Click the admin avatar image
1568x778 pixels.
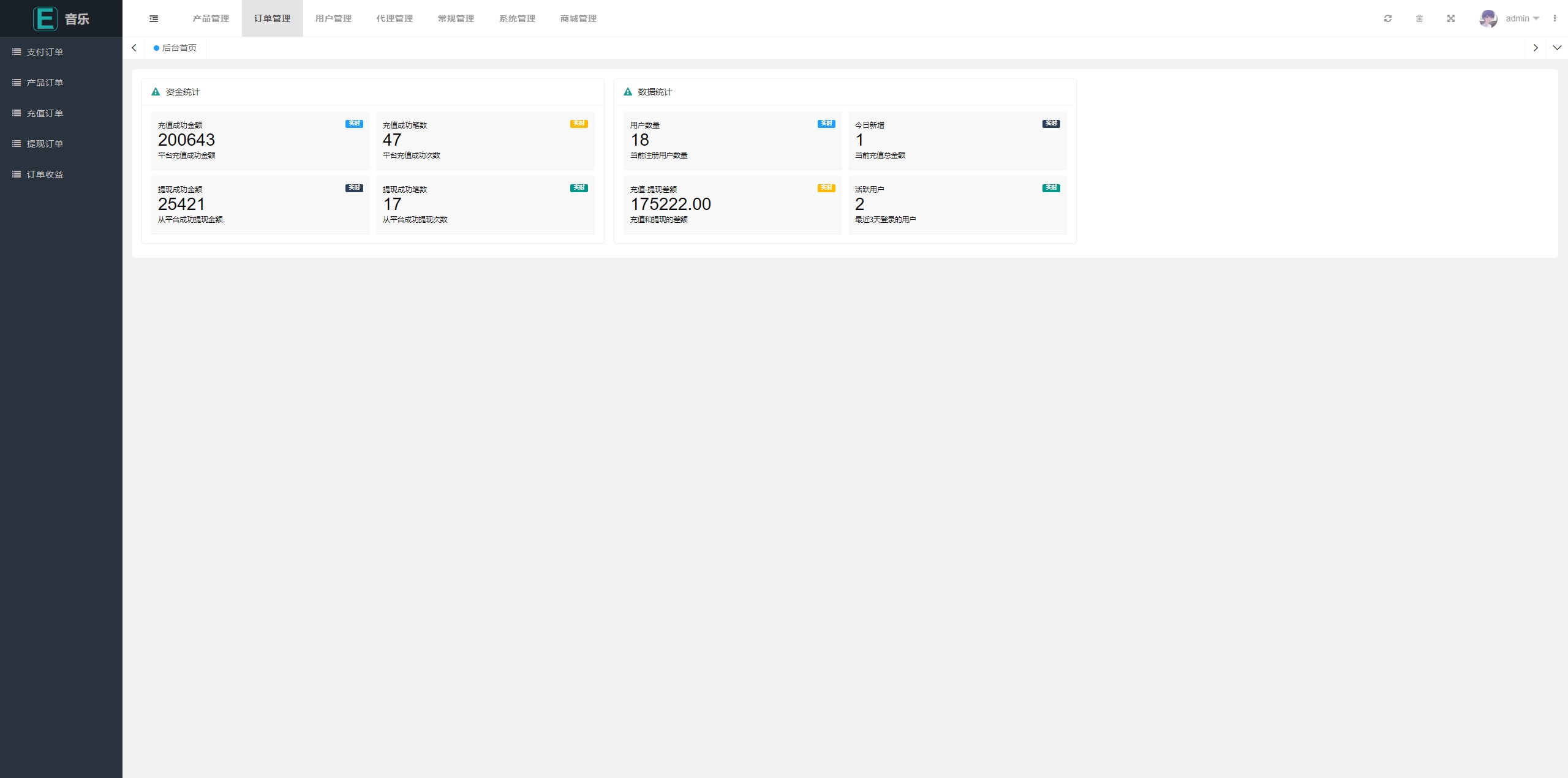[x=1488, y=18]
